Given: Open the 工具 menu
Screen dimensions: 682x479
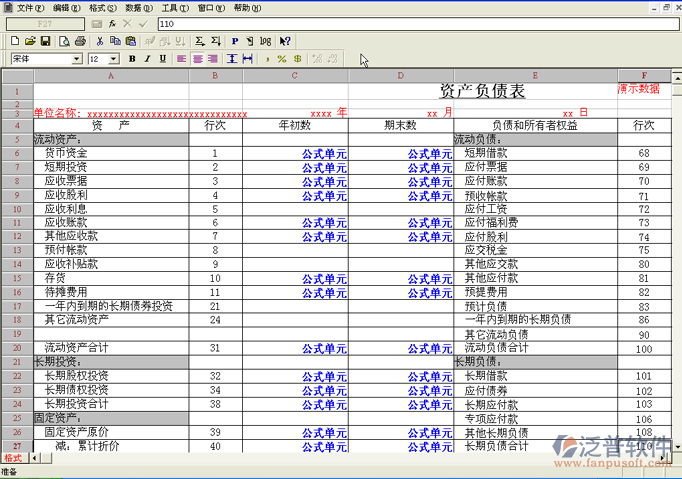Looking at the screenshot, I should click(x=174, y=7).
